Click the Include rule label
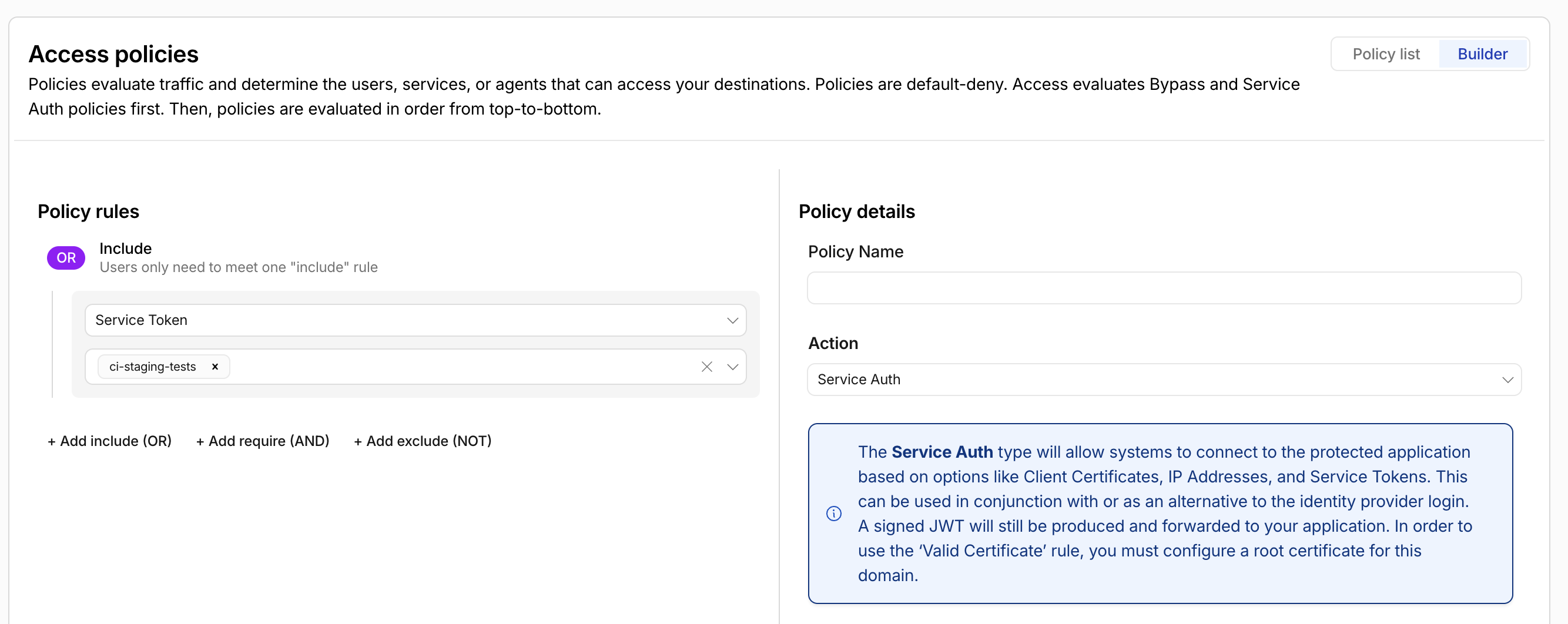The height and width of the screenshot is (624, 1568). point(125,249)
